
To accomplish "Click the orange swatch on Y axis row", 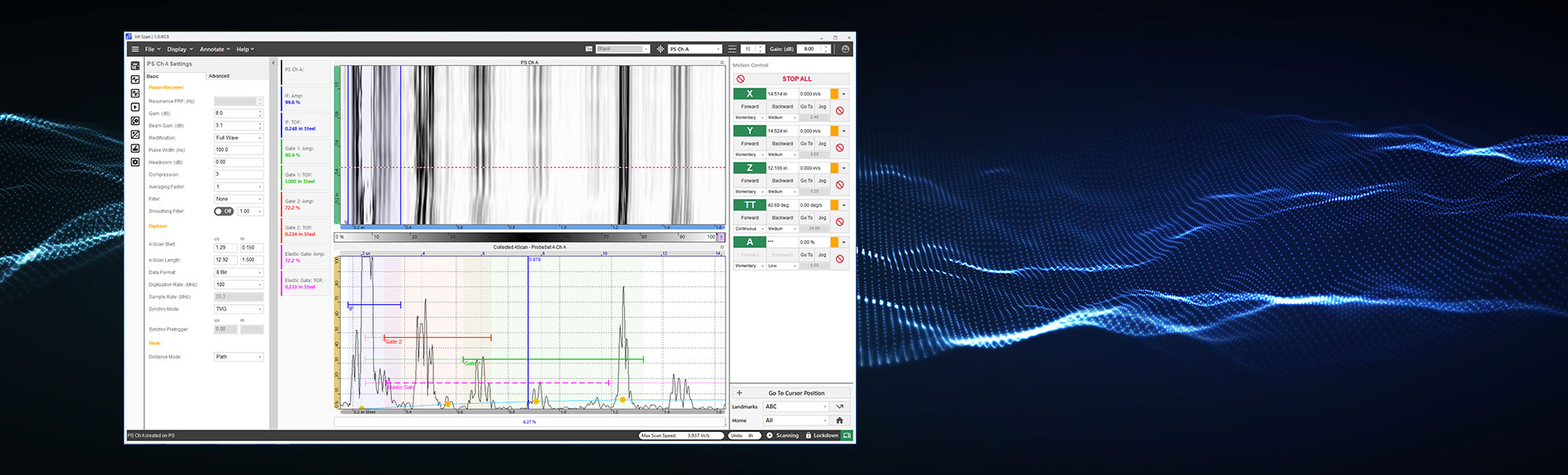I will tap(834, 131).
